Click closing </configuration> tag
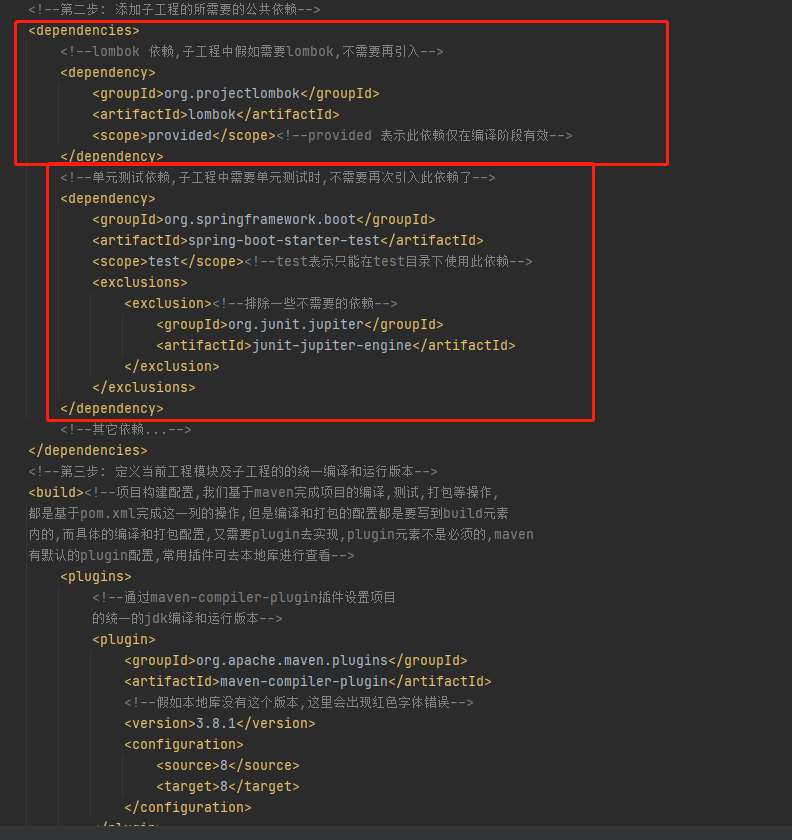Screen dimensions: 792x840 click(x=188, y=807)
